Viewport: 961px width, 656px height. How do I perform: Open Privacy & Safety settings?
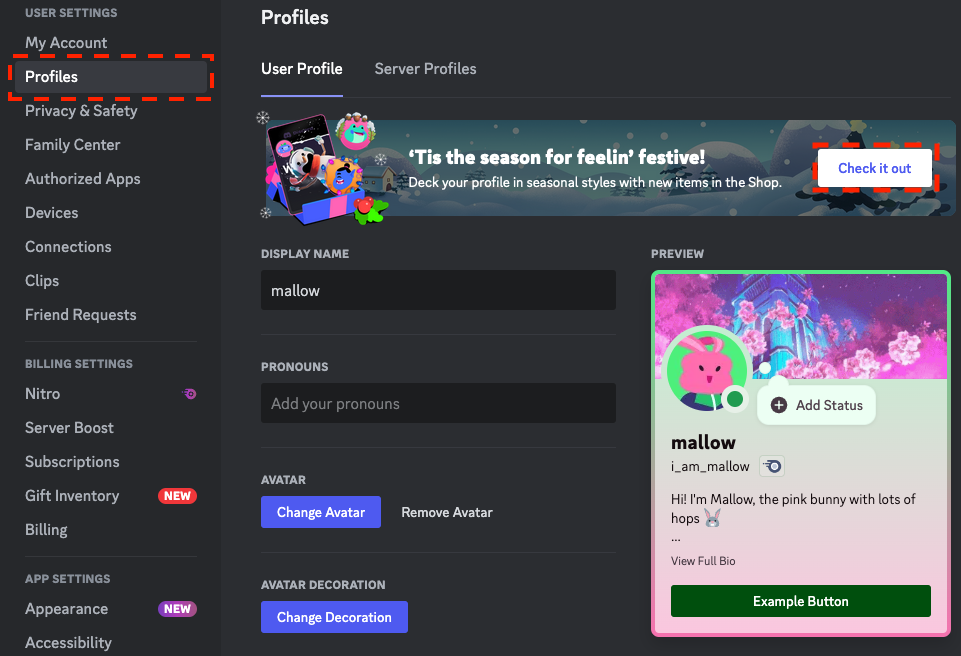[82, 111]
